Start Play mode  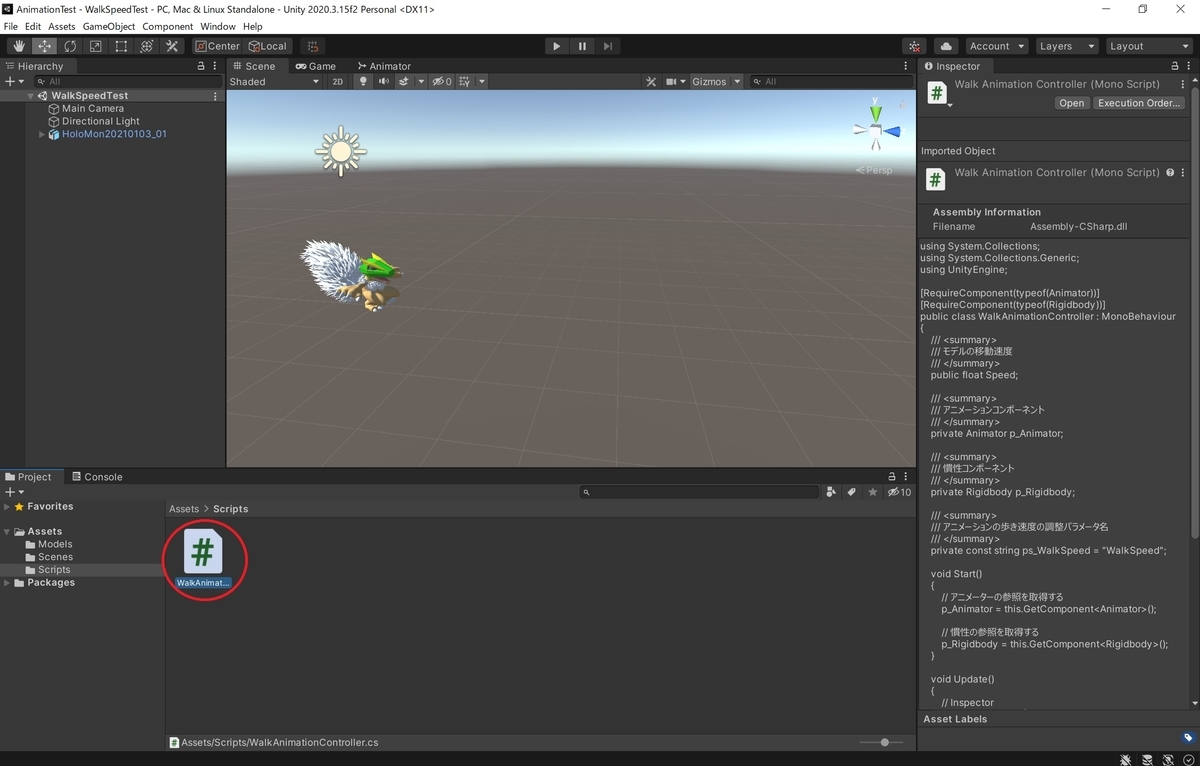click(x=557, y=46)
